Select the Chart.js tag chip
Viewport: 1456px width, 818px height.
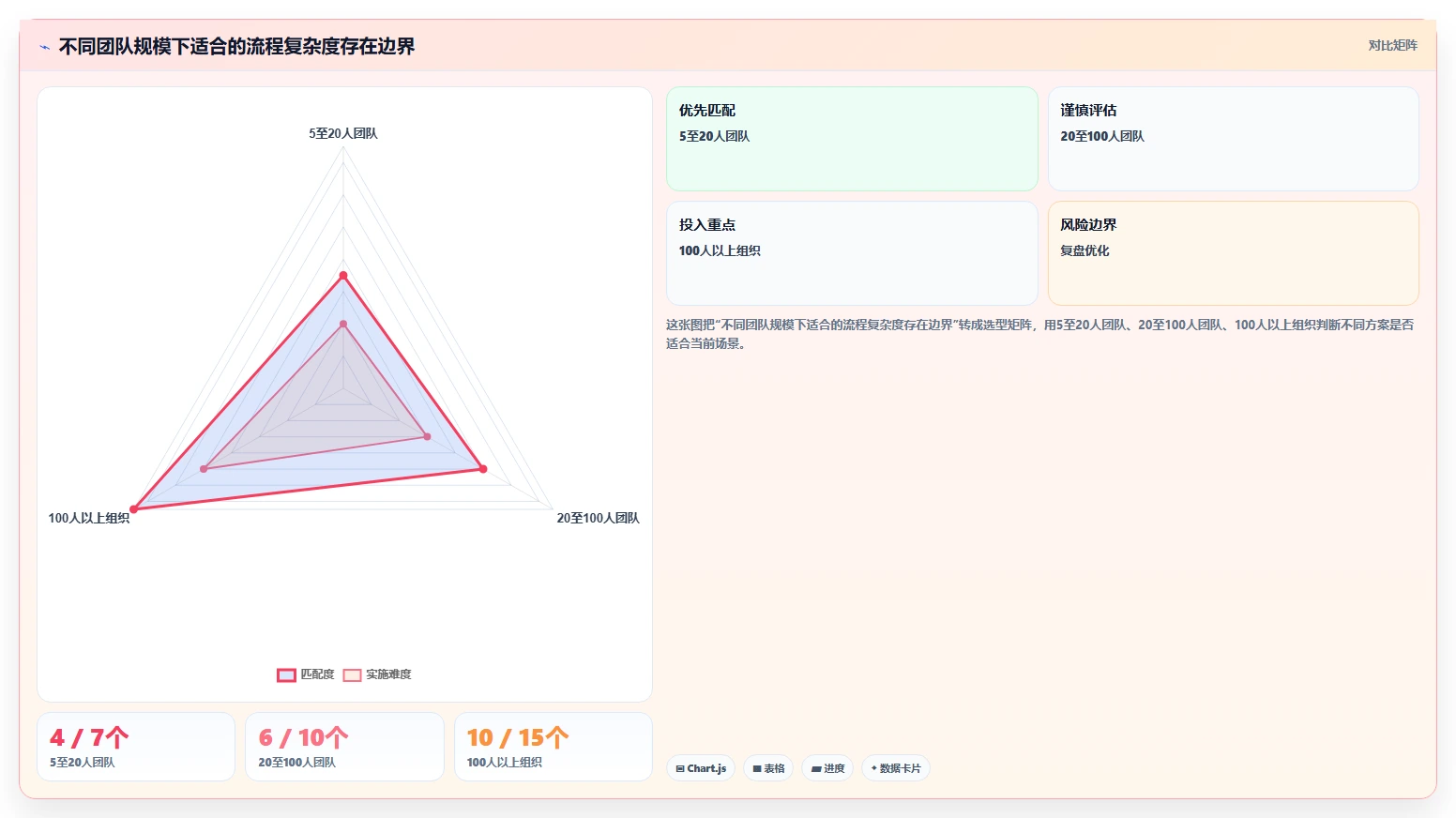point(701,768)
